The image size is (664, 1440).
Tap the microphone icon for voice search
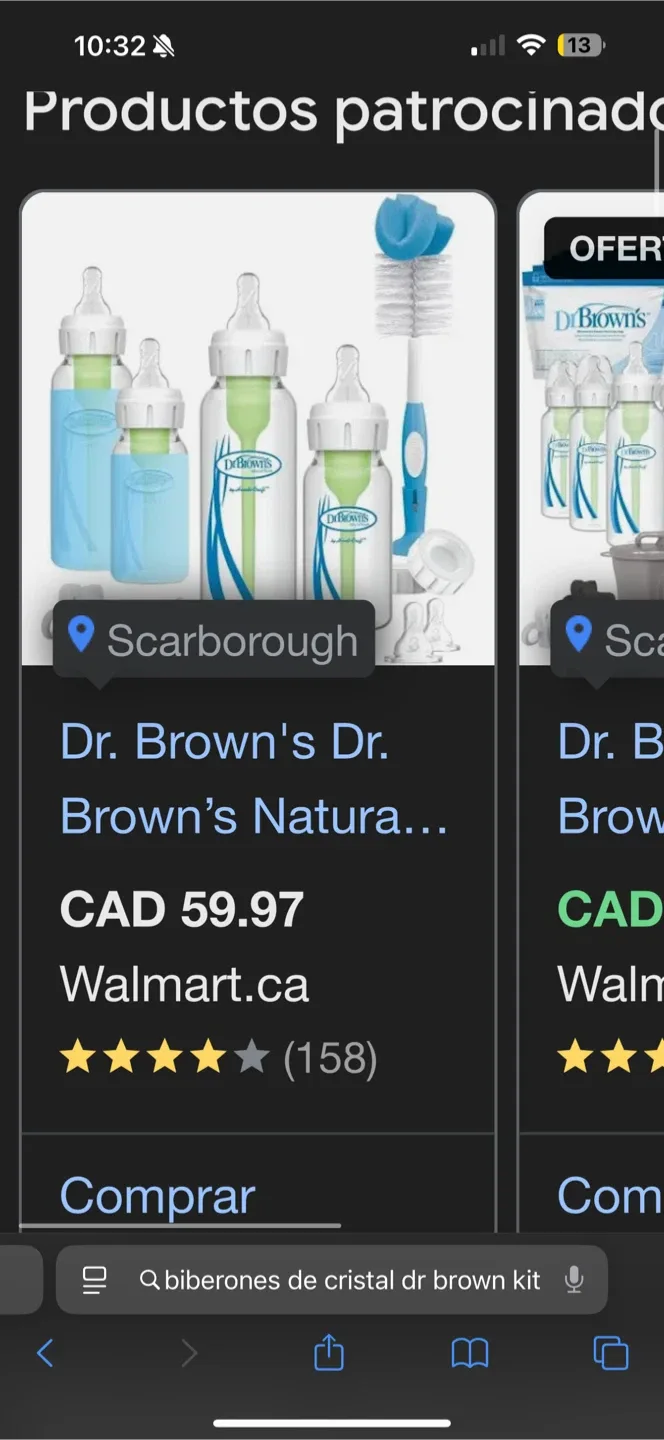pos(570,1281)
